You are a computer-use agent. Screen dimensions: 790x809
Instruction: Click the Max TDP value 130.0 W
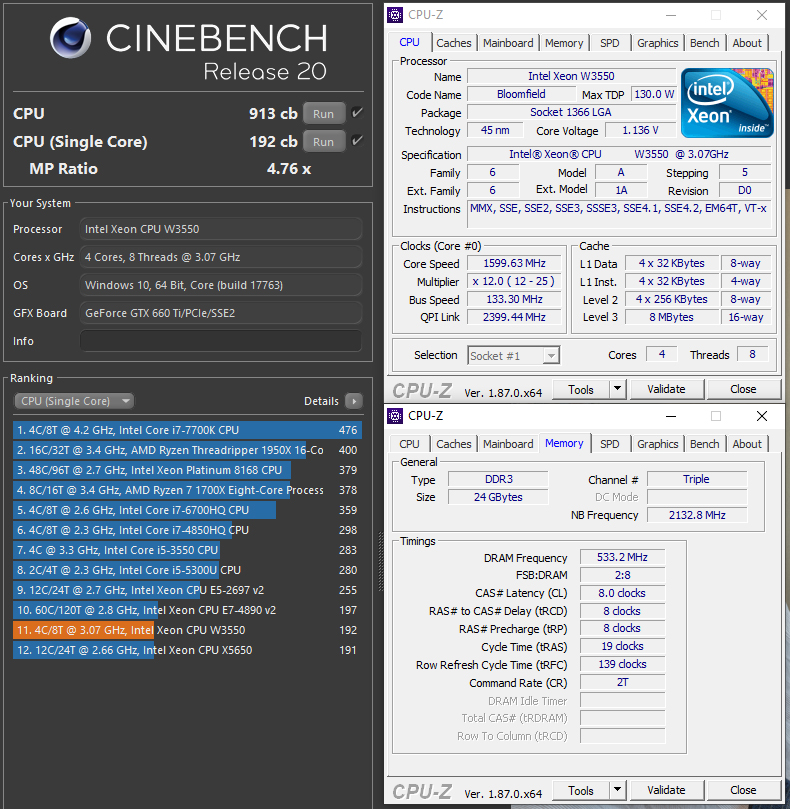click(654, 94)
